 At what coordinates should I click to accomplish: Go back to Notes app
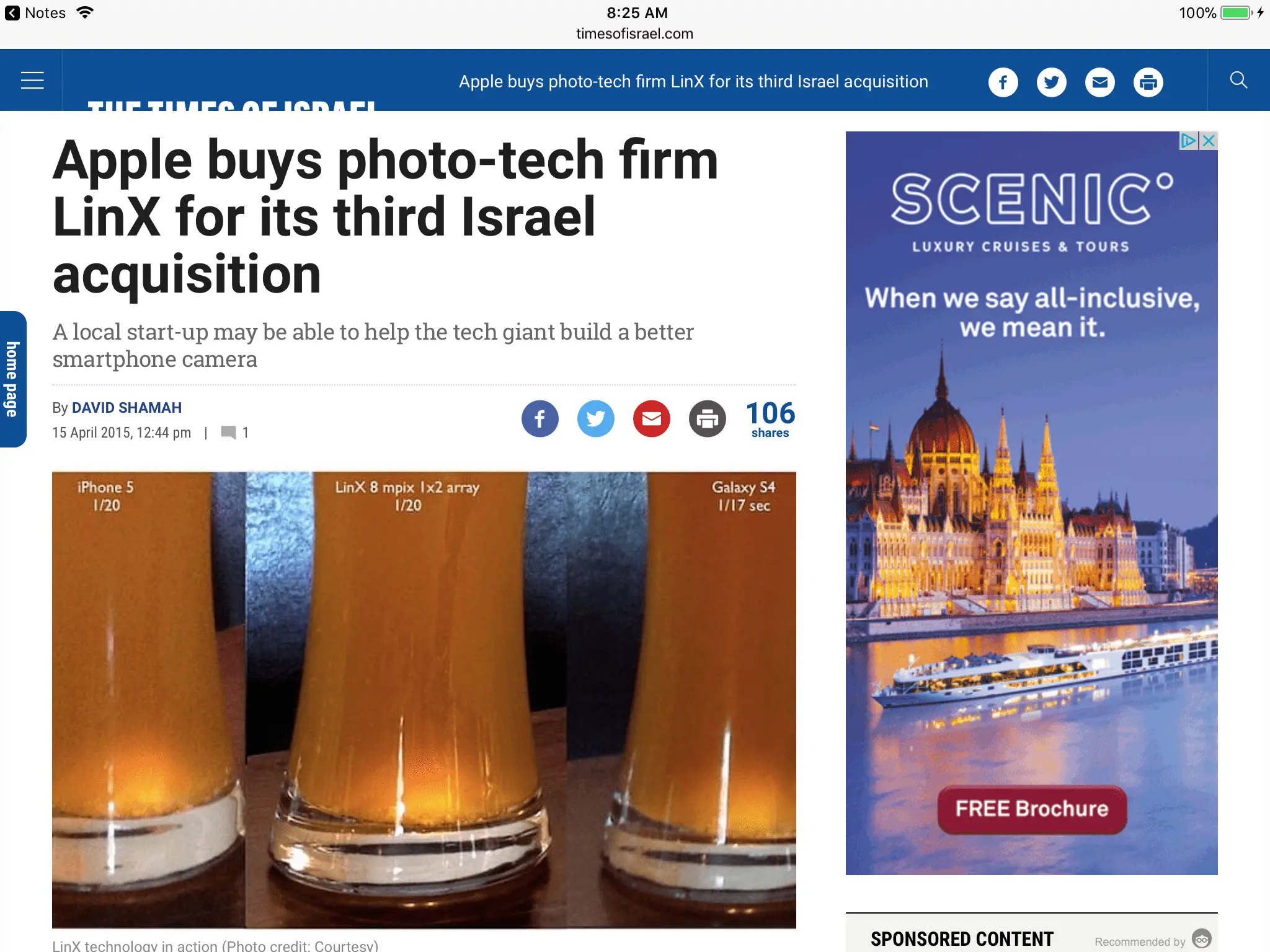(35, 13)
